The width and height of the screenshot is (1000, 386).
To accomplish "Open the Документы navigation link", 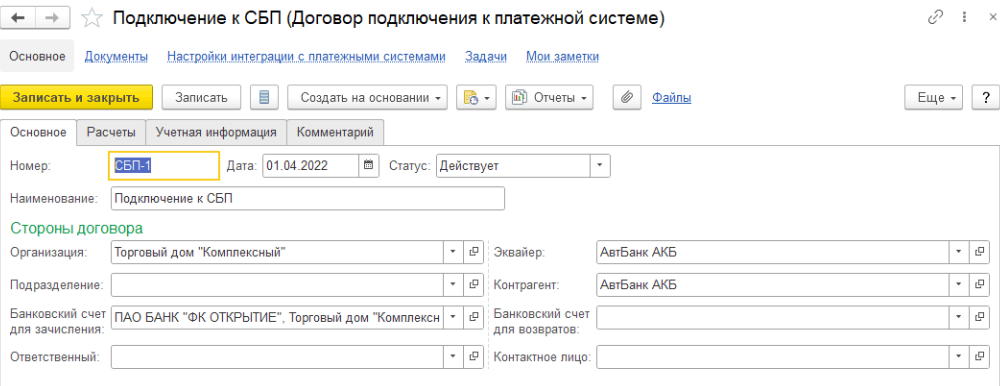I will [x=117, y=57].
